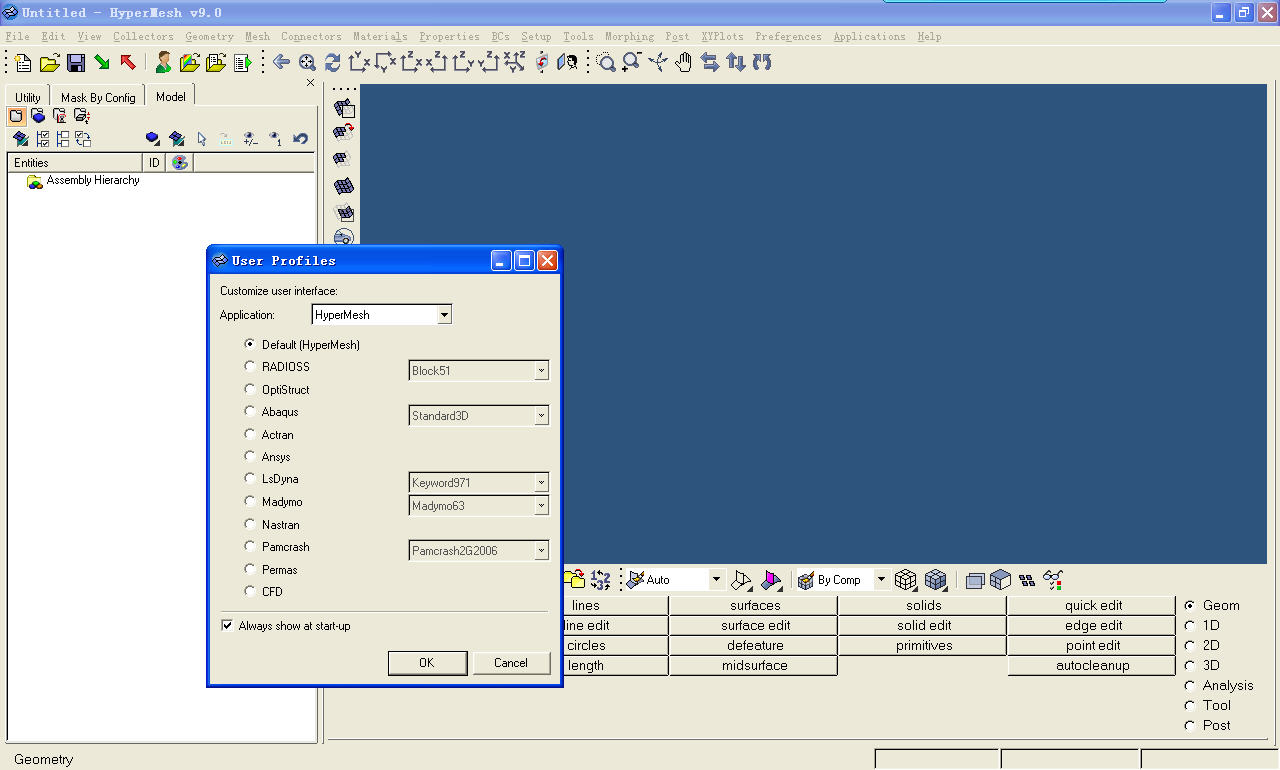
Task: Open the Morphing menu
Action: pos(629,37)
